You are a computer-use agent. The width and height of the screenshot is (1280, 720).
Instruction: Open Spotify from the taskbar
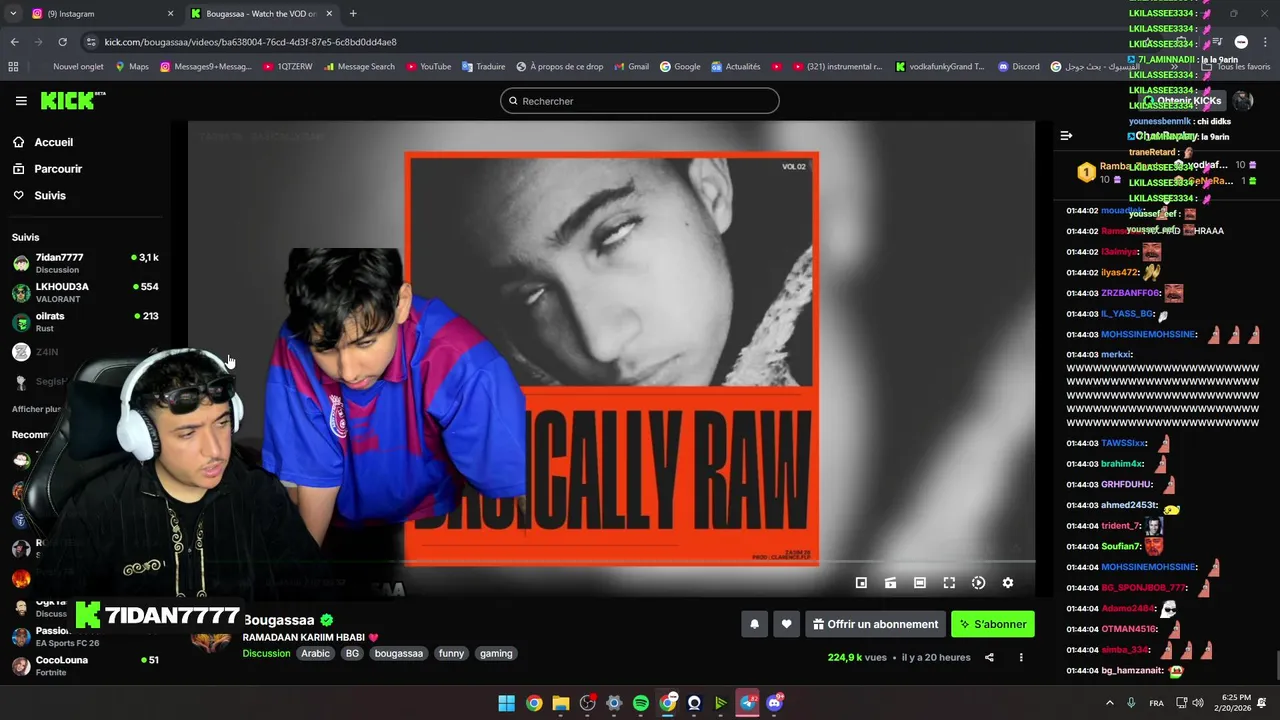641,703
